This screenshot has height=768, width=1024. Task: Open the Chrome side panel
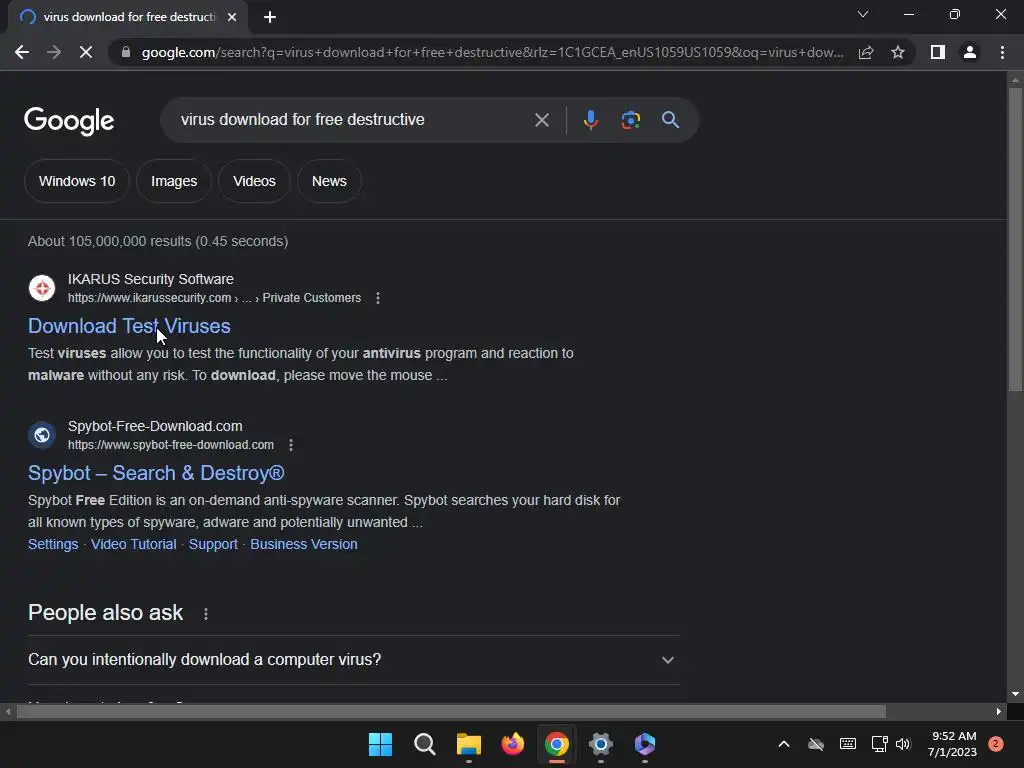(x=938, y=52)
